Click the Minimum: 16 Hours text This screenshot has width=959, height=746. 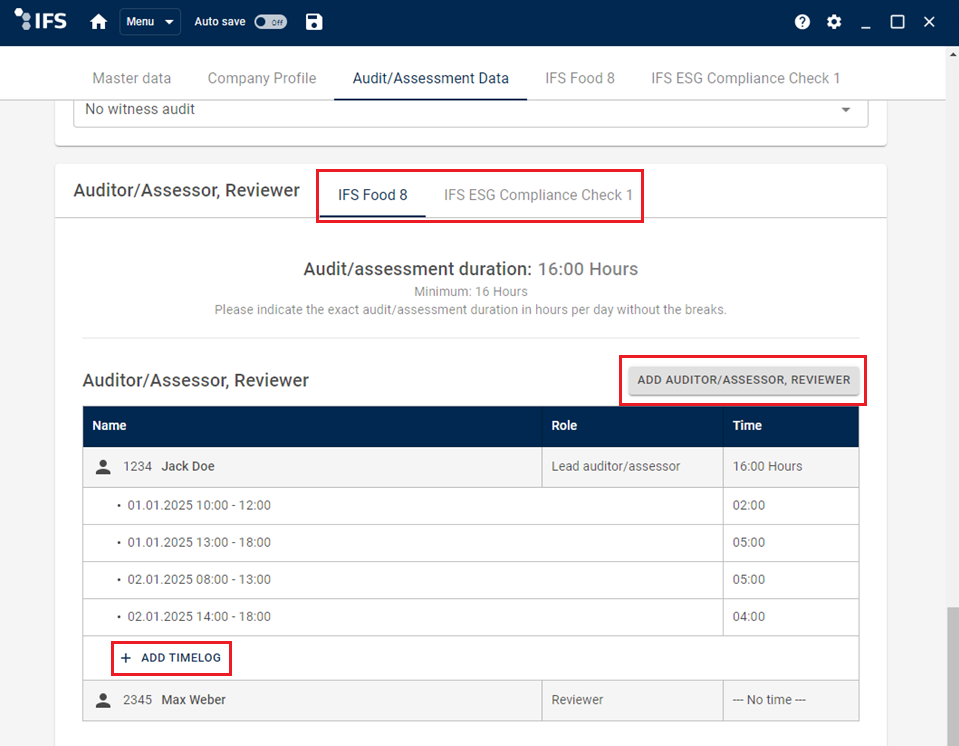(470, 292)
